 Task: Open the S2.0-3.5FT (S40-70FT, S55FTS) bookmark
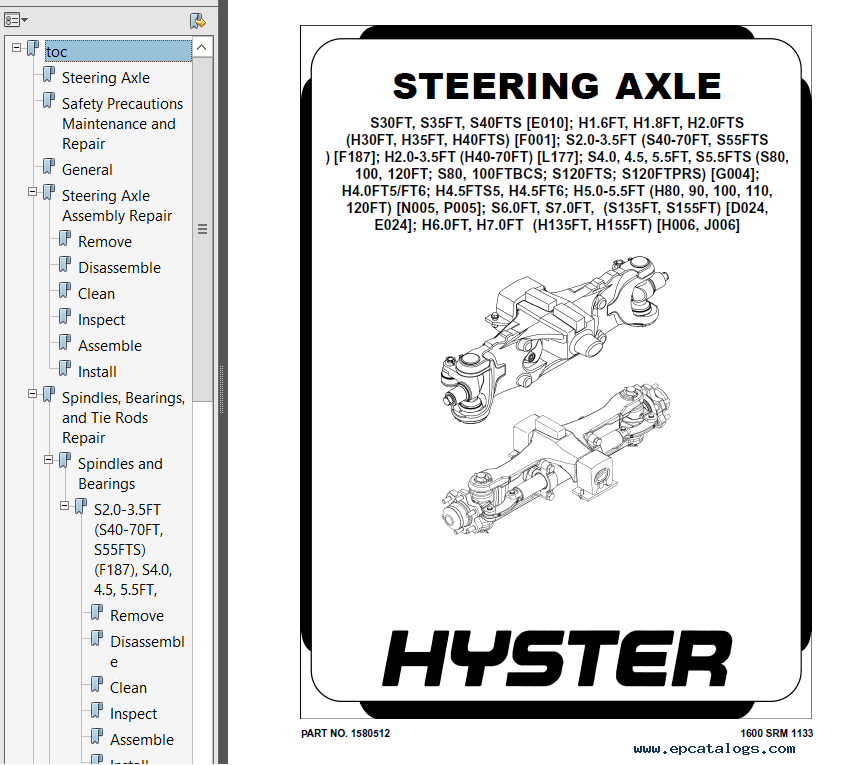[x=133, y=550]
